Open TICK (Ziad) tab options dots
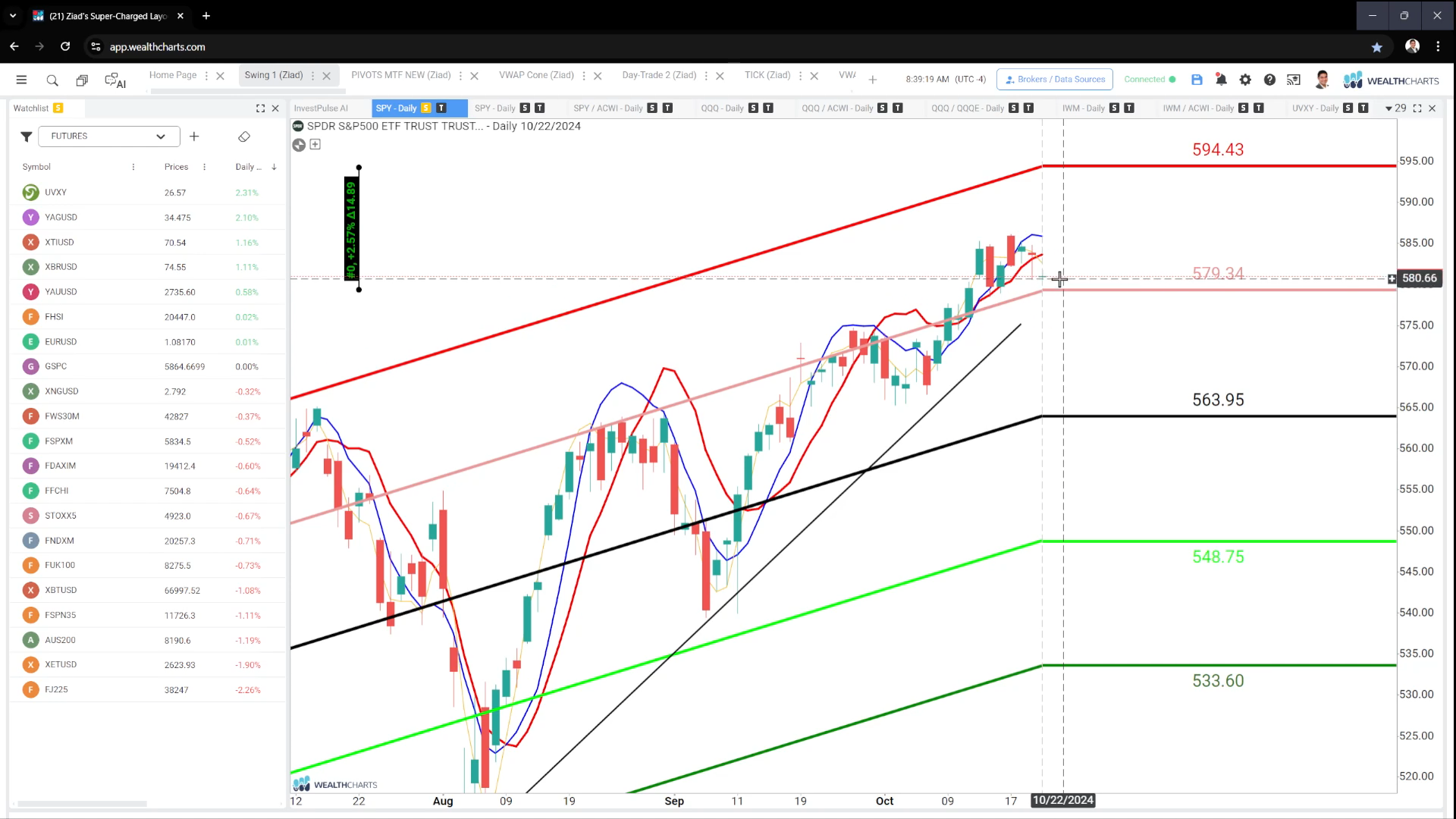This screenshot has width=1456, height=819. coord(800,76)
